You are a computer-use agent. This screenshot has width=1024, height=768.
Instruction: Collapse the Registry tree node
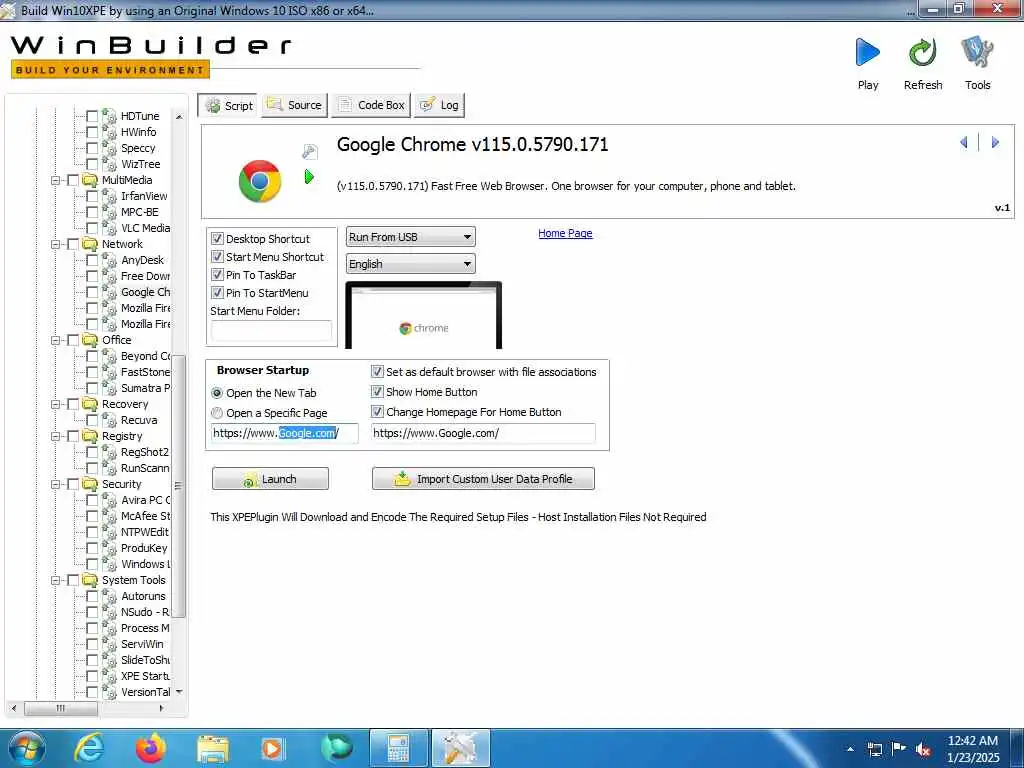pos(56,436)
